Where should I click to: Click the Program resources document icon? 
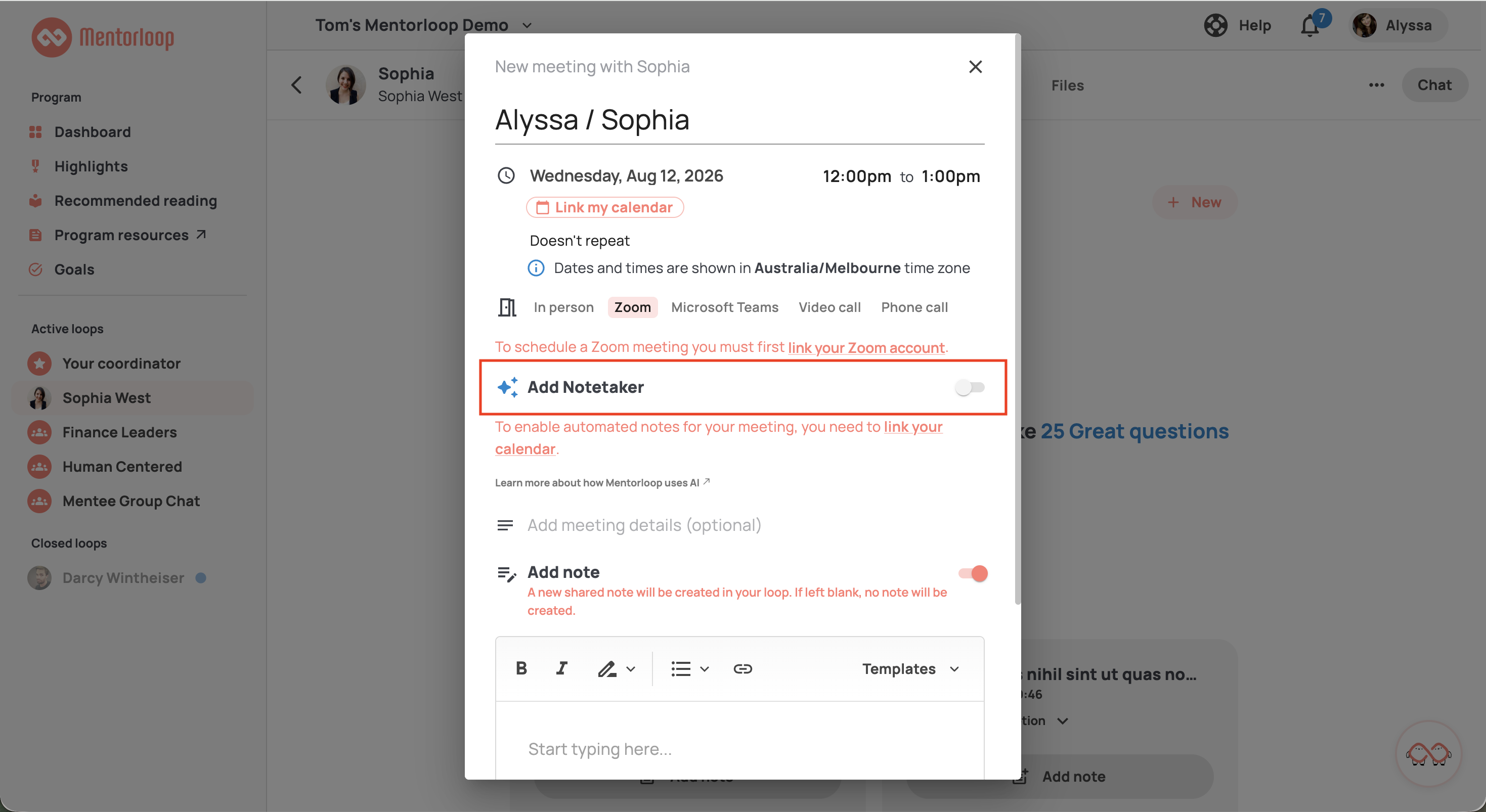[35, 235]
